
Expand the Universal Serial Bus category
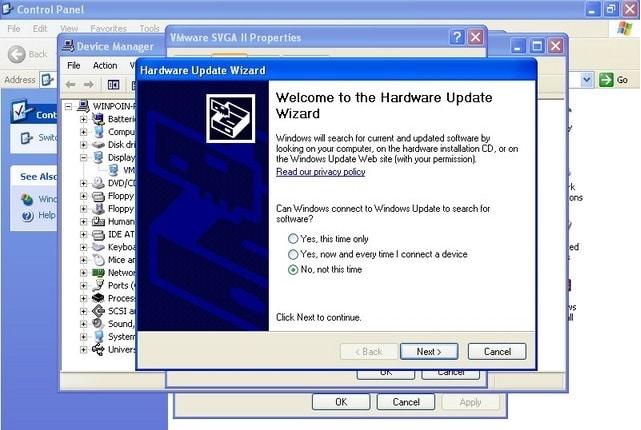(83, 350)
